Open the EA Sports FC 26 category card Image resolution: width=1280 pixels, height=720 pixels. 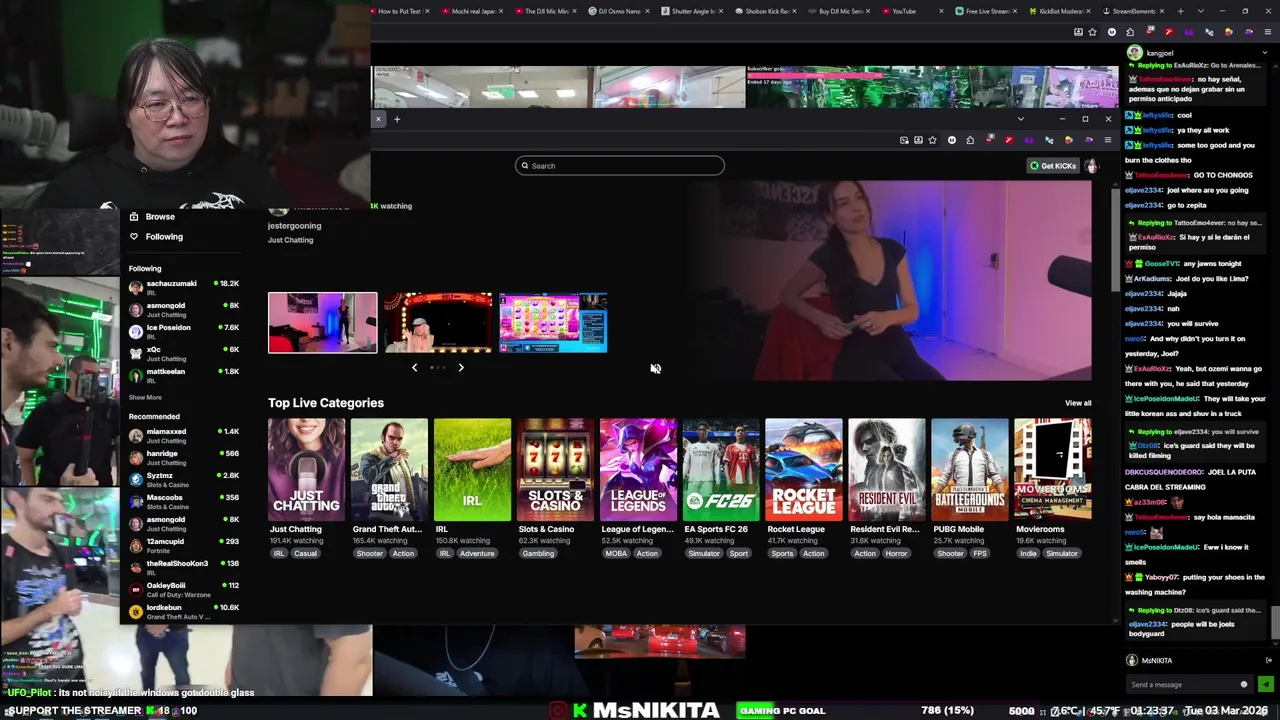(721, 469)
